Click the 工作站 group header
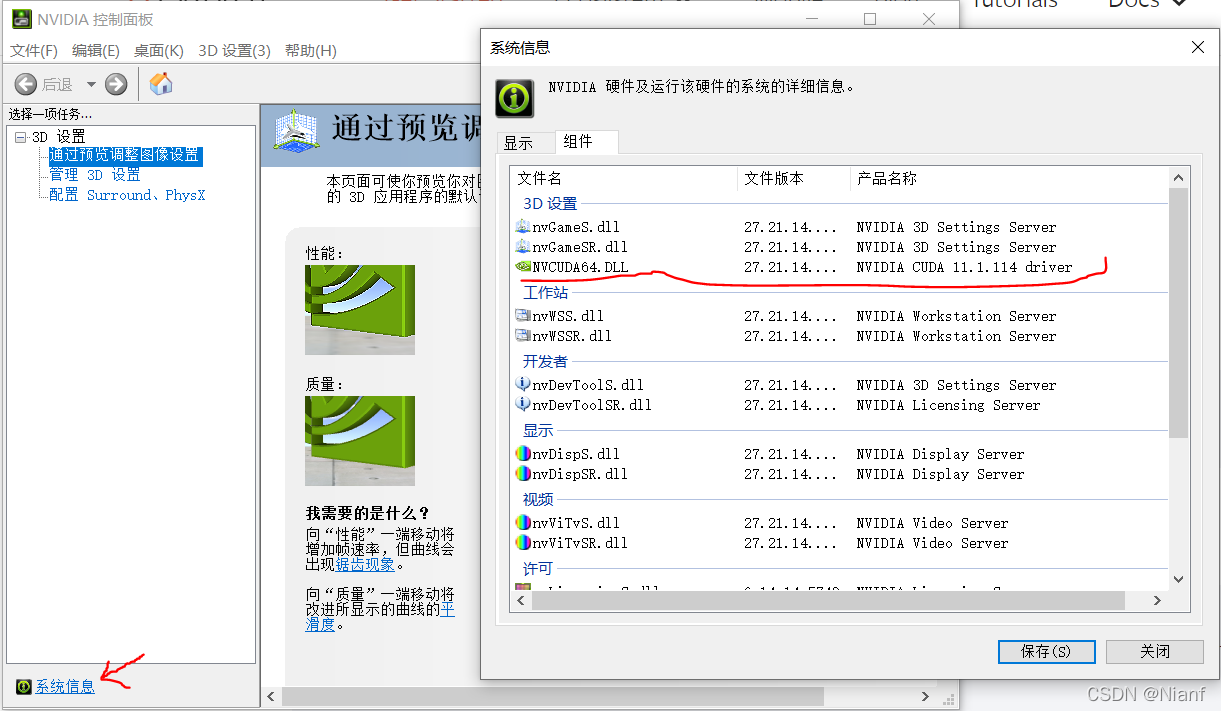 [545, 293]
